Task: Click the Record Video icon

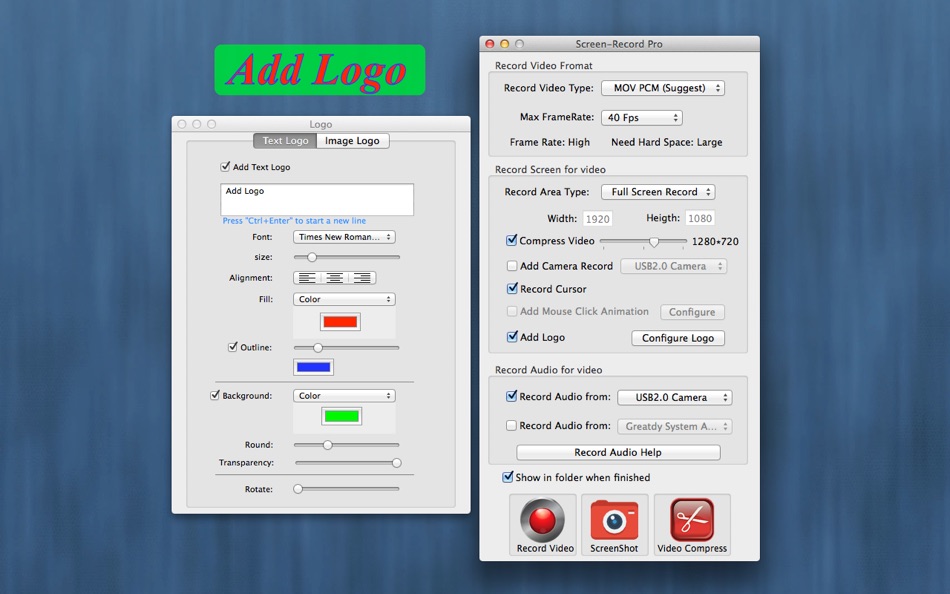Action: [x=543, y=518]
